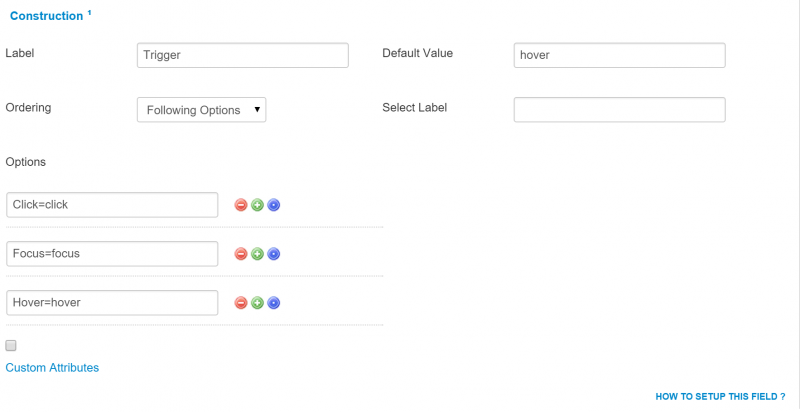800x412 pixels.
Task: Click the empty Select Label input field
Action: pyautogui.click(x=619, y=110)
